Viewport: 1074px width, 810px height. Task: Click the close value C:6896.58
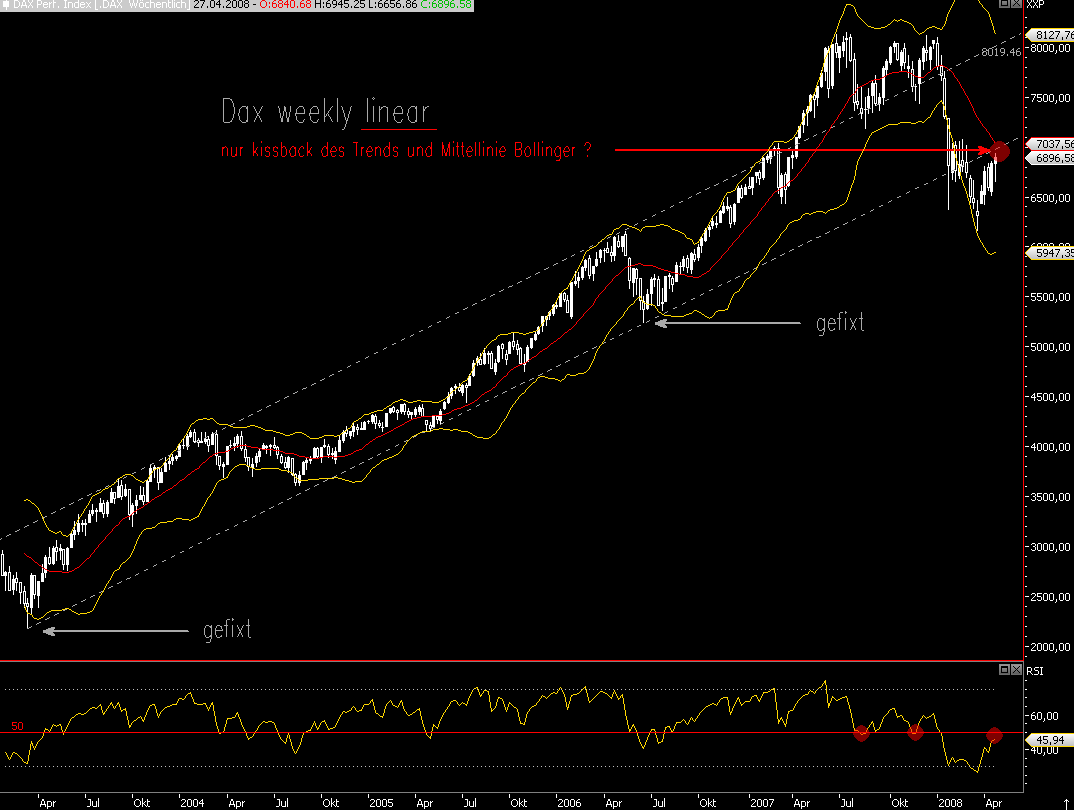pyautogui.click(x=446, y=5)
